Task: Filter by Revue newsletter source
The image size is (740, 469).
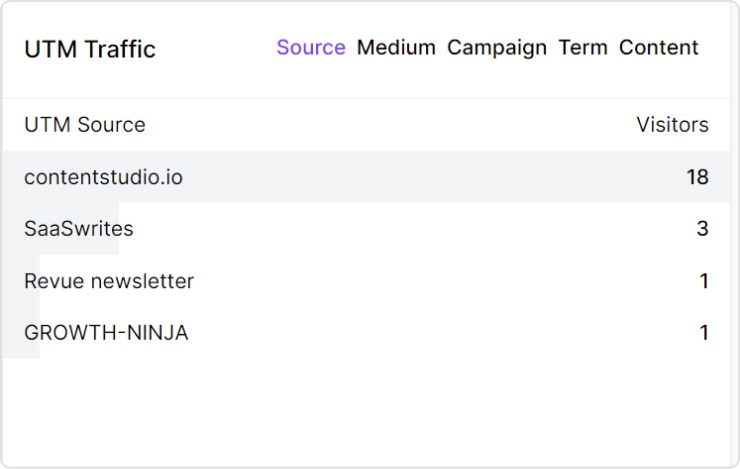Action: pyautogui.click(x=109, y=281)
